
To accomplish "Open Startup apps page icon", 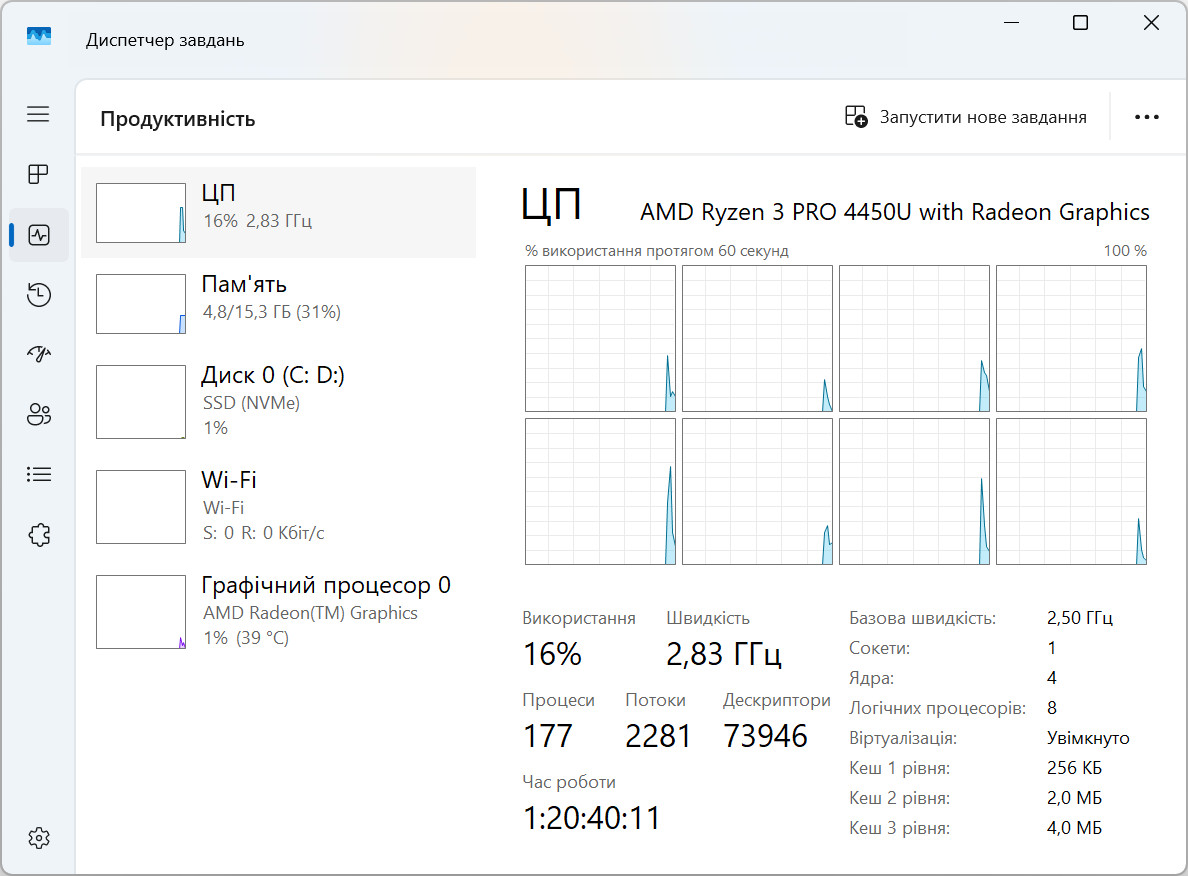I will pyautogui.click(x=39, y=354).
